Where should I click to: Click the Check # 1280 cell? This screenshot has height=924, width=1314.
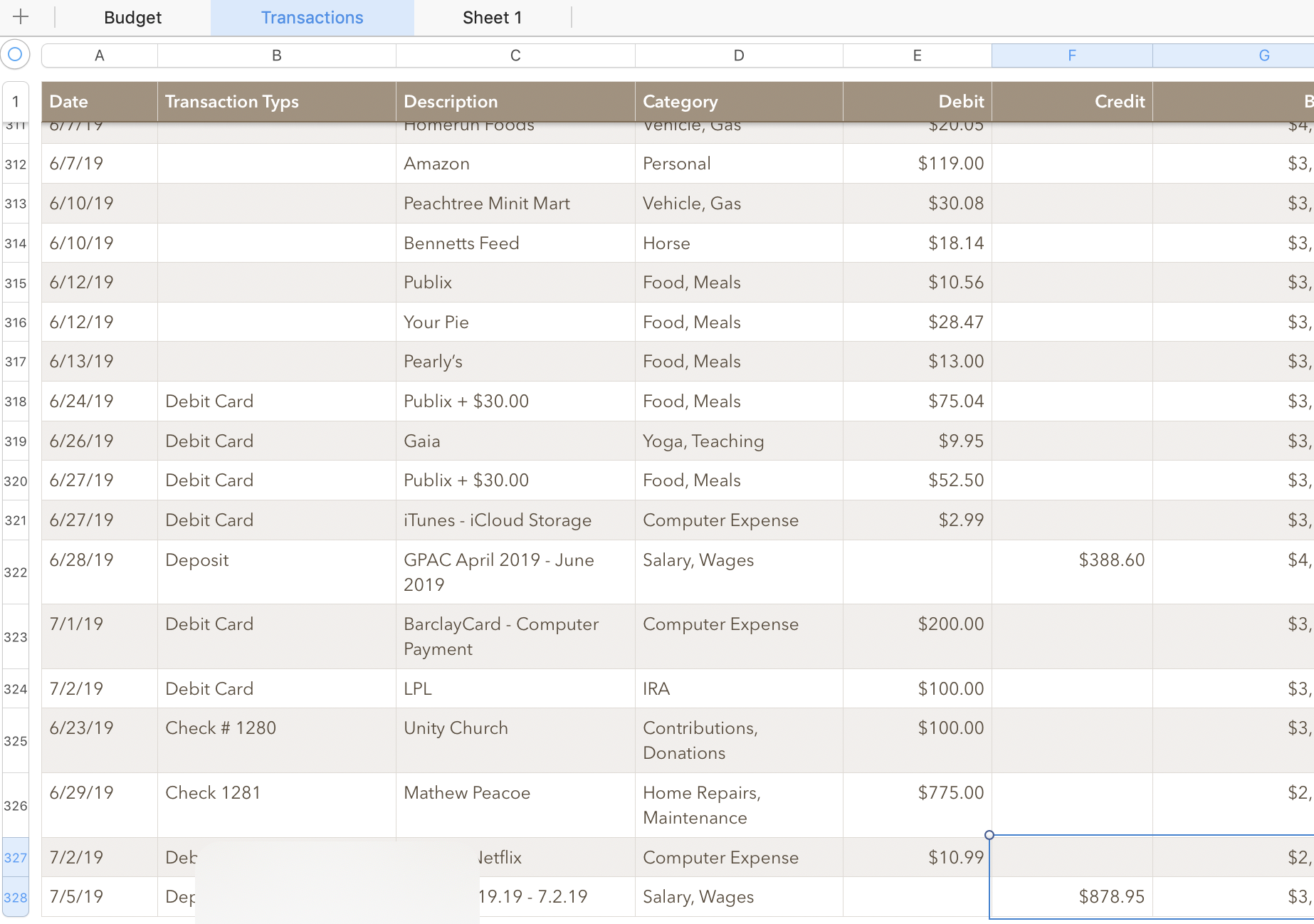pos(277,741)
